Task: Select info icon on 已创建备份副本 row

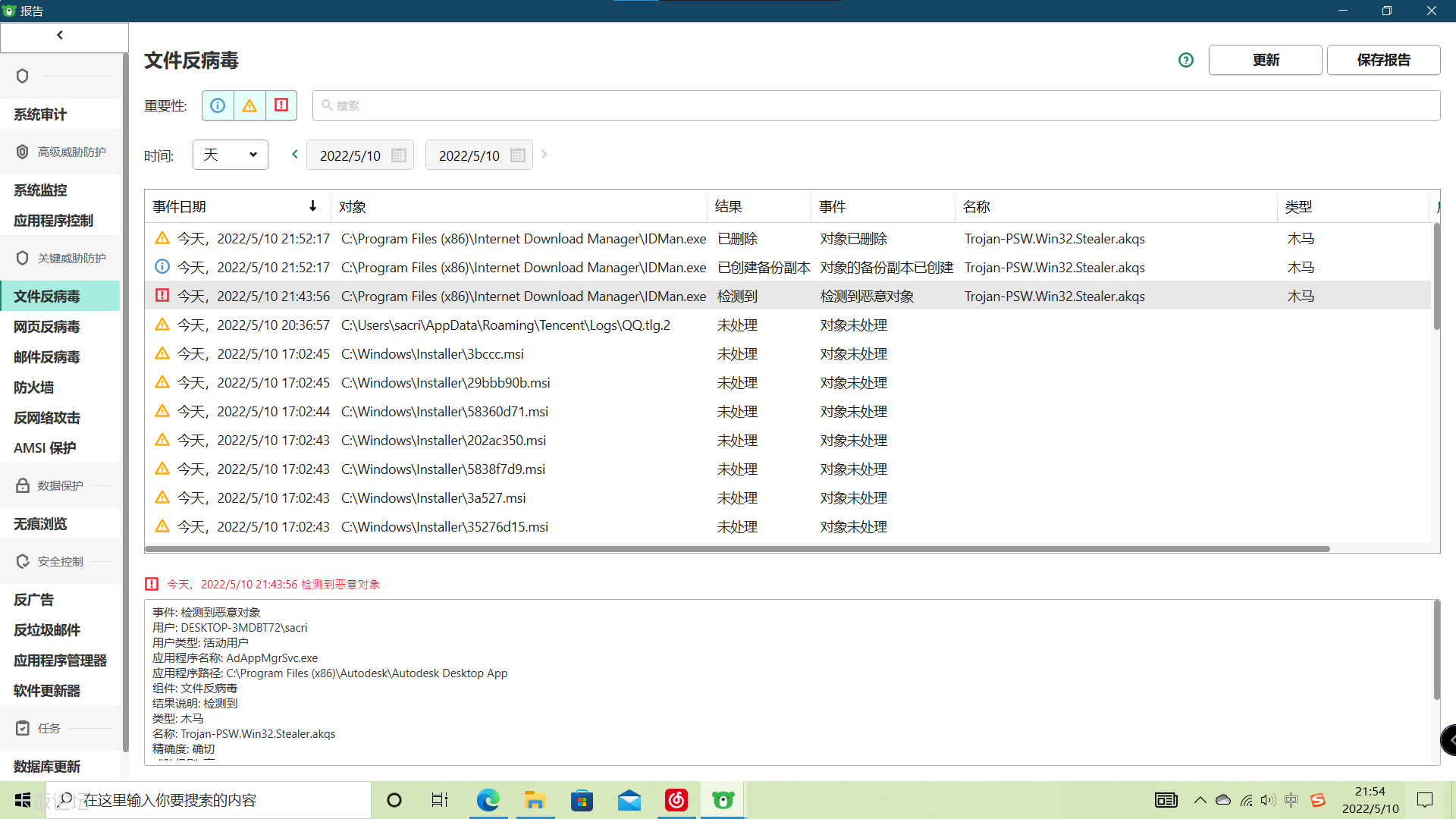Action: pos(162,266)
